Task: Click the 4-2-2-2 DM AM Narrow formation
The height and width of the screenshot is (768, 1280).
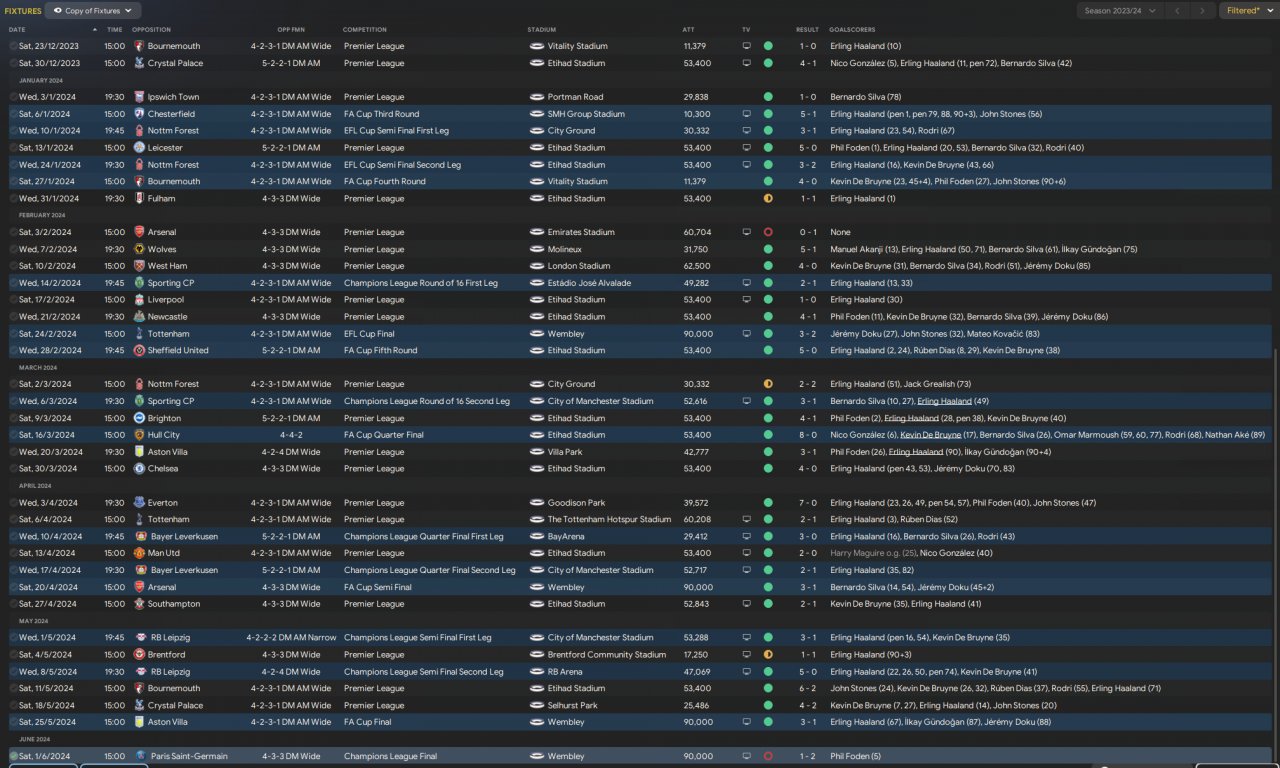Action: pos(291,638)
